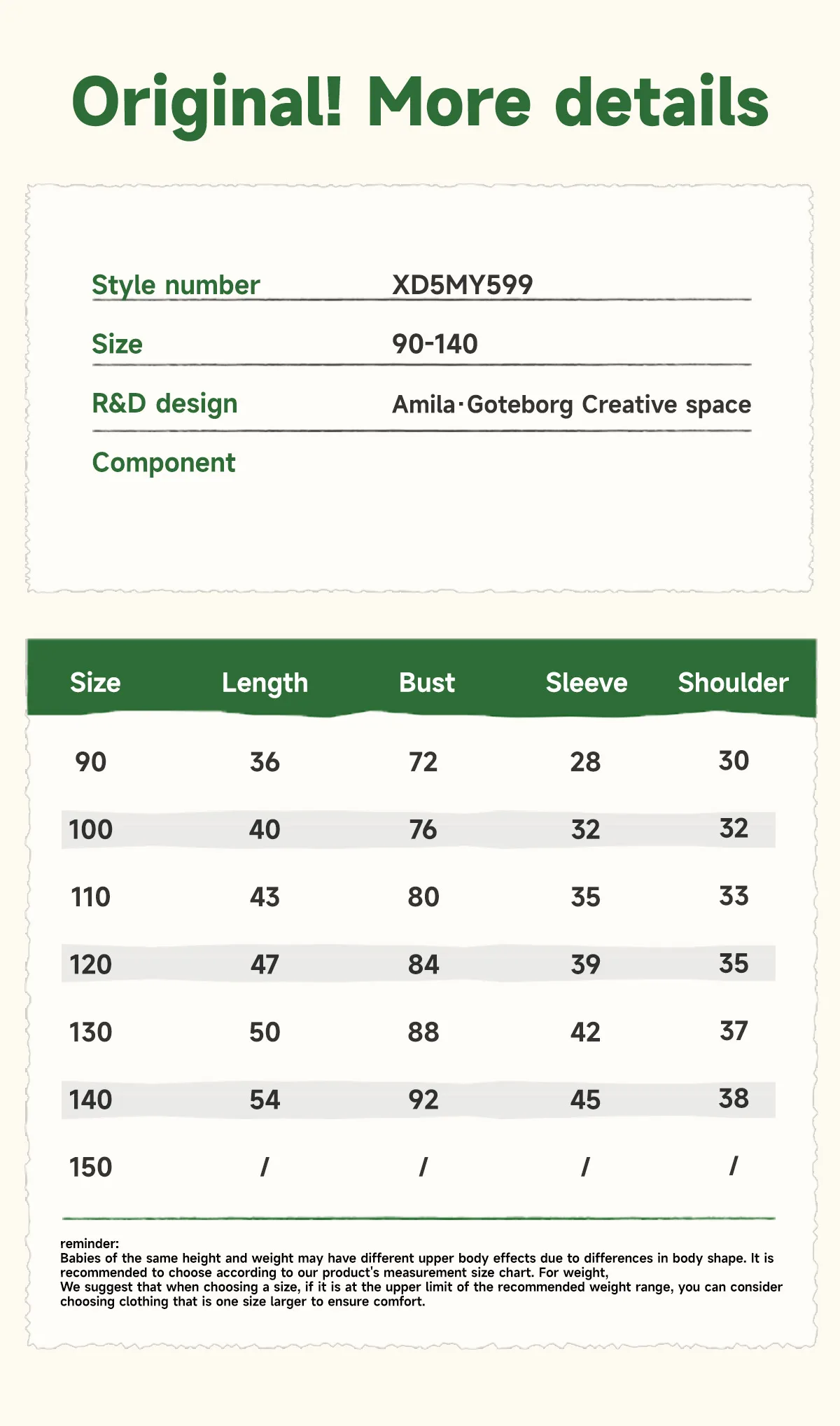Select the size 140 row label
Image resolution: width=840 pixels, height=1426 pixels.
click(x=90, y=1100)
